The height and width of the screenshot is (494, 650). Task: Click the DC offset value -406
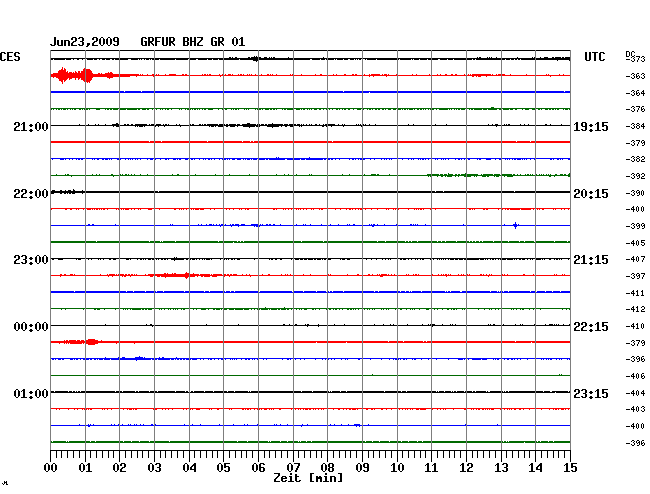point(635,376)
